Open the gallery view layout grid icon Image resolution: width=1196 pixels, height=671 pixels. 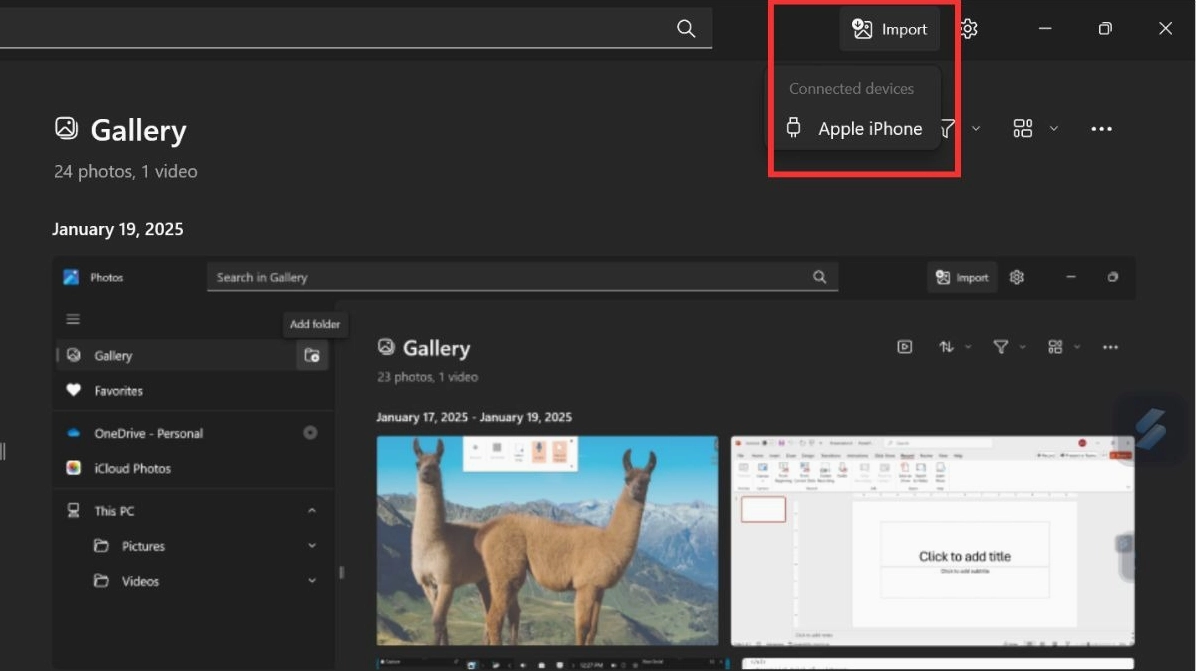[1022, 129]
